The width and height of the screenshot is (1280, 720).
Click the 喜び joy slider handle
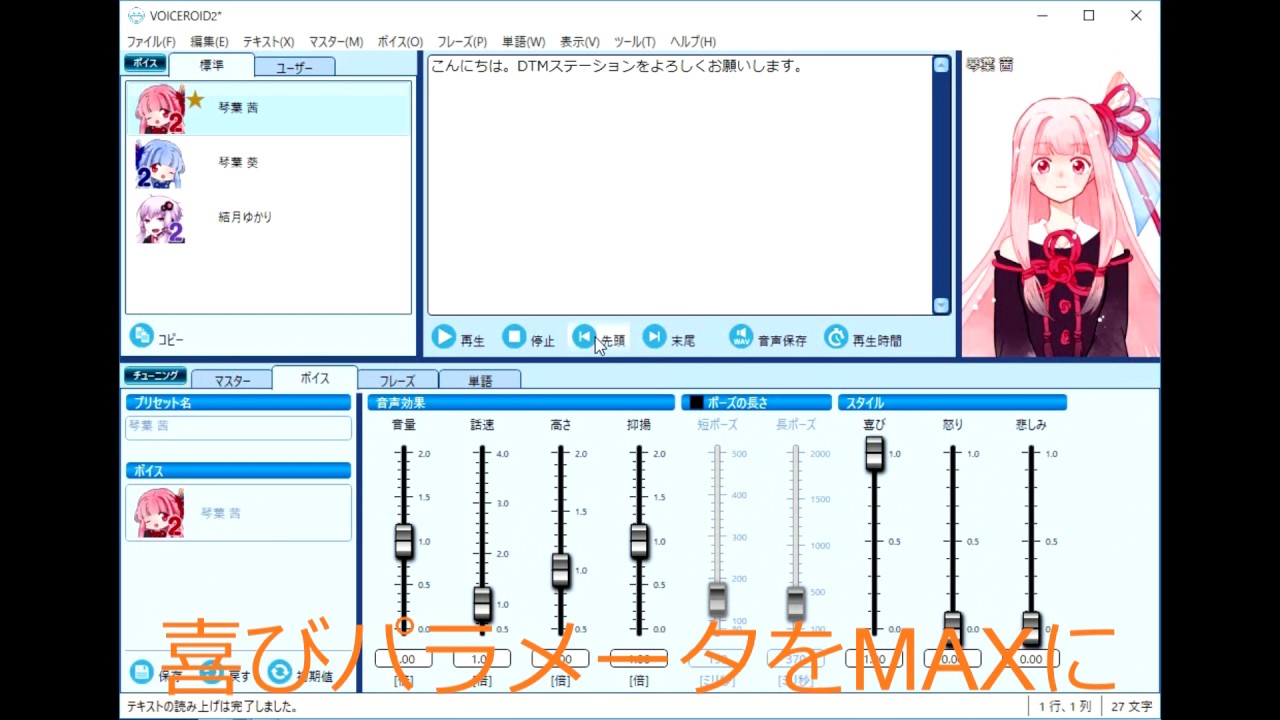click(x=874, y=453)
